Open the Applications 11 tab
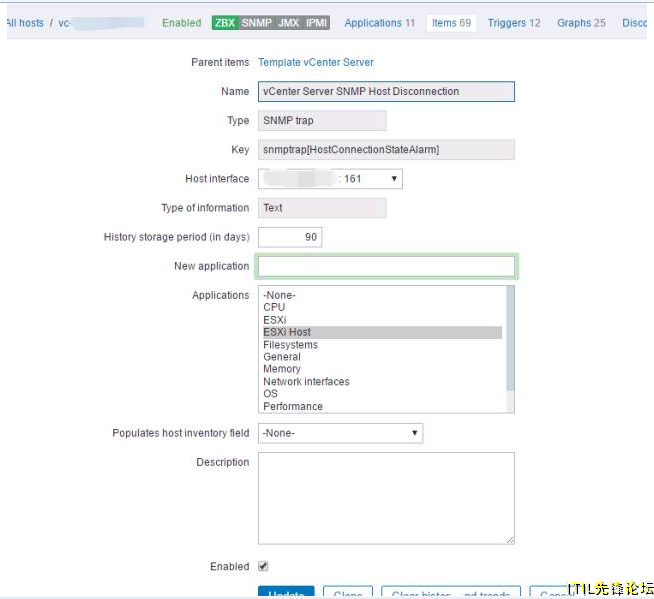 coord(380,23)
